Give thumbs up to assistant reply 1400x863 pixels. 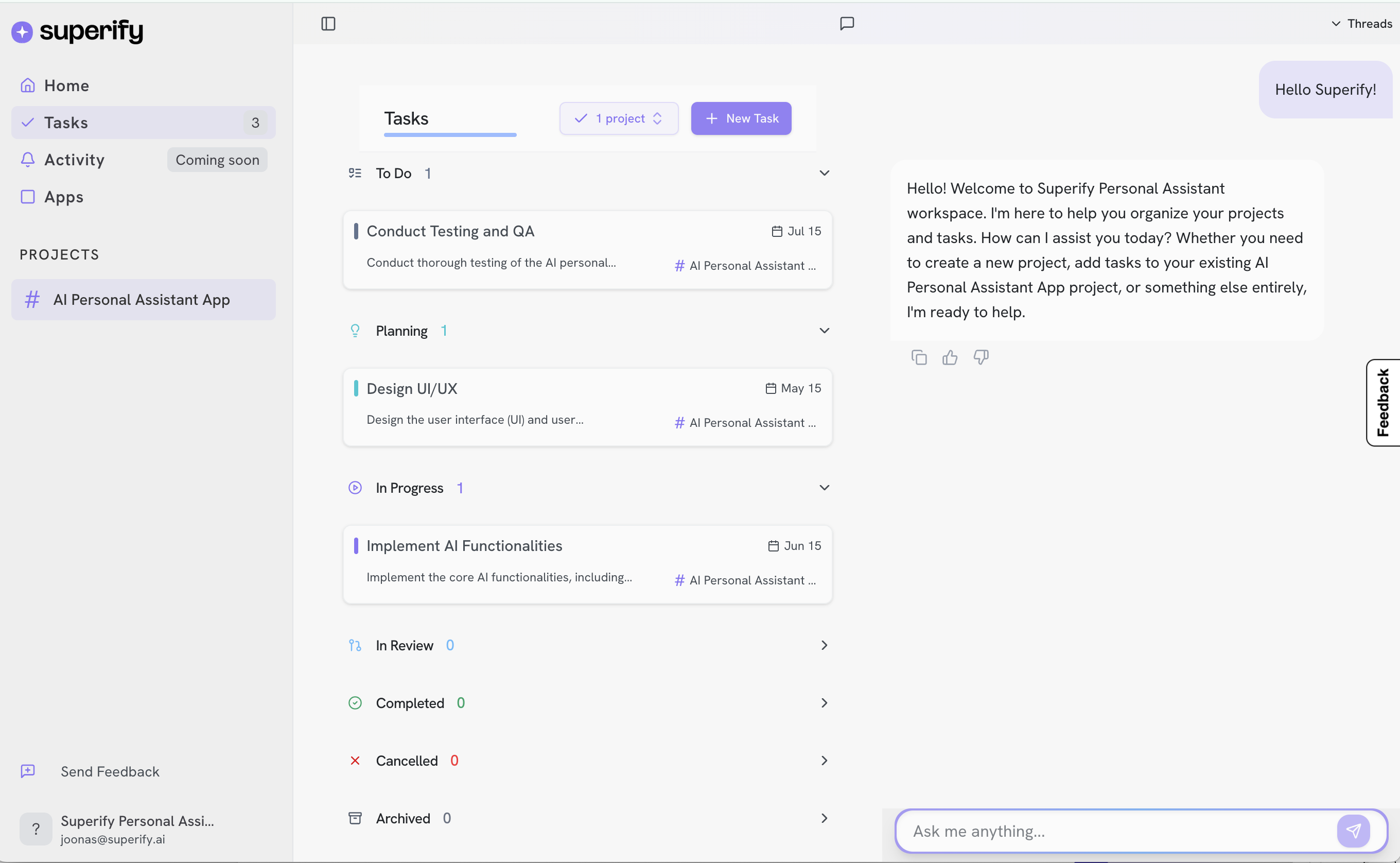click(950, 358)
